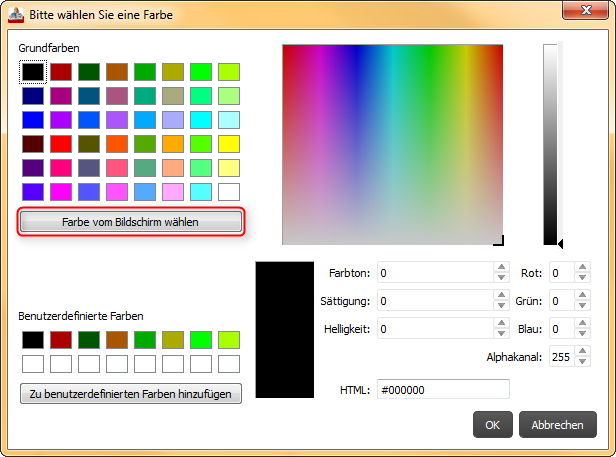
Task: Select black swatch in Benutzerdefinierte Farben
Action: [33, 340]
